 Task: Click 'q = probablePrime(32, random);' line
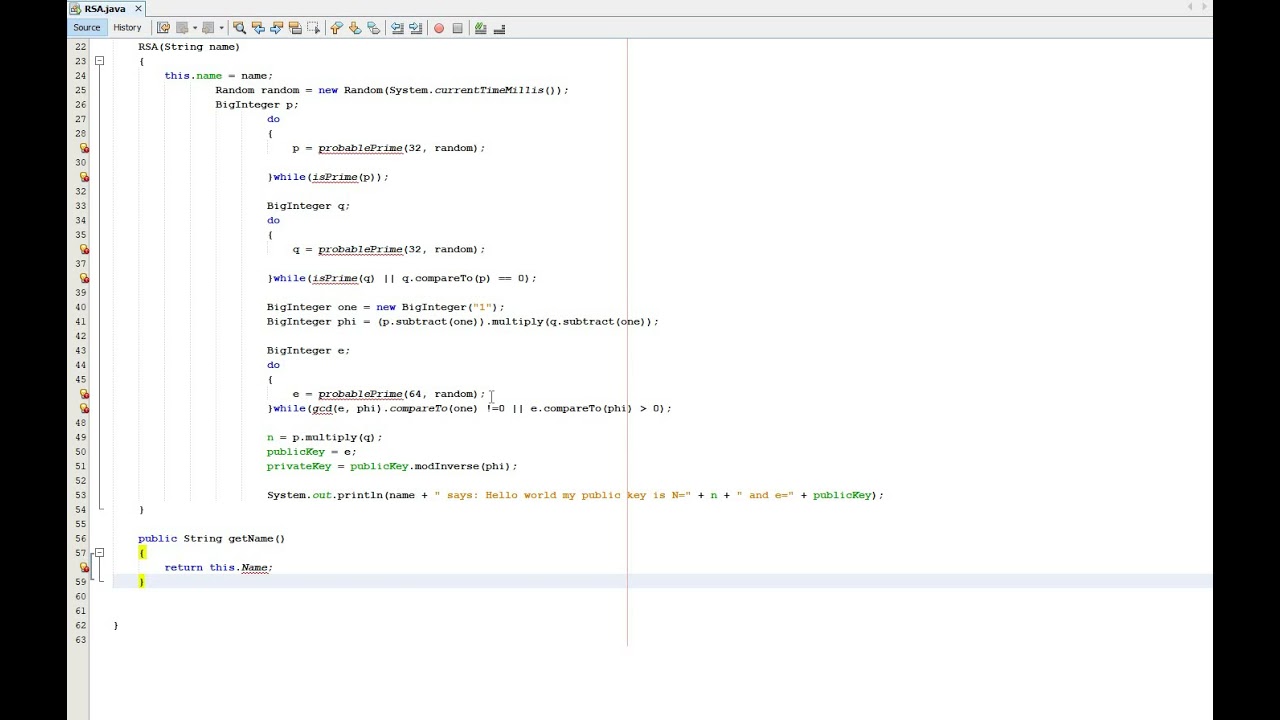389,249
